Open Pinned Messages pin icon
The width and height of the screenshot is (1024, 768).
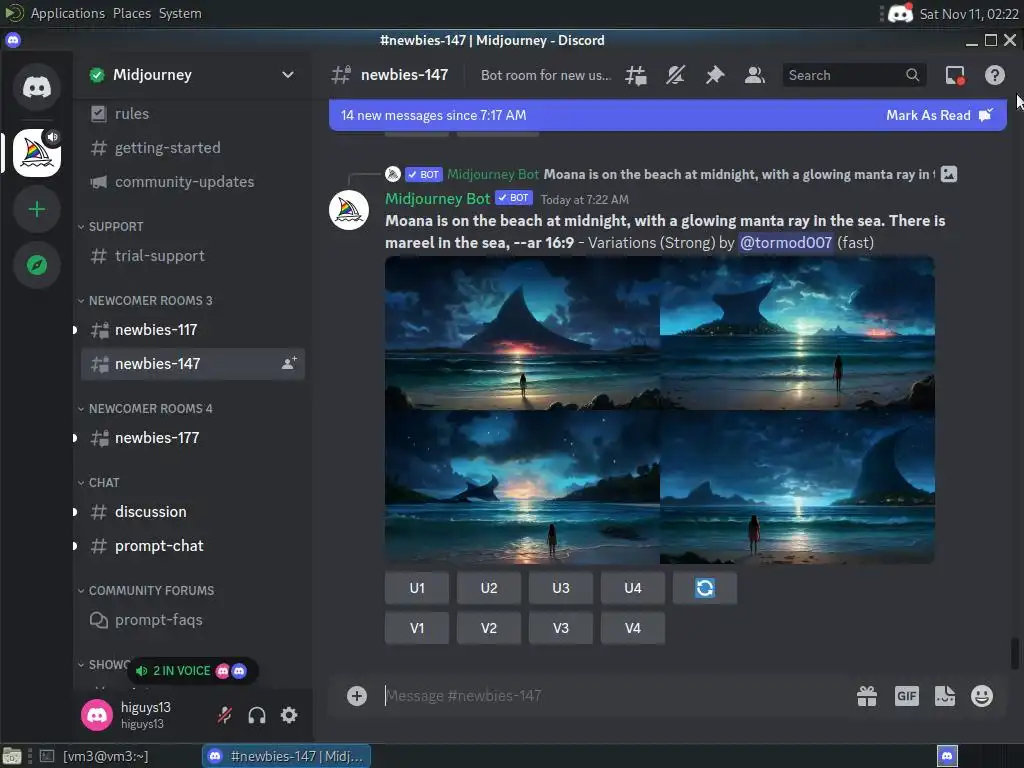pyautogui.click(x=715, y=75)
